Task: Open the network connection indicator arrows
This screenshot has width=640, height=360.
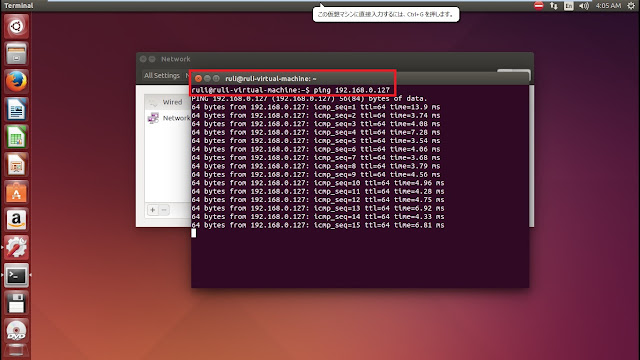Action: tap(553, 6)
